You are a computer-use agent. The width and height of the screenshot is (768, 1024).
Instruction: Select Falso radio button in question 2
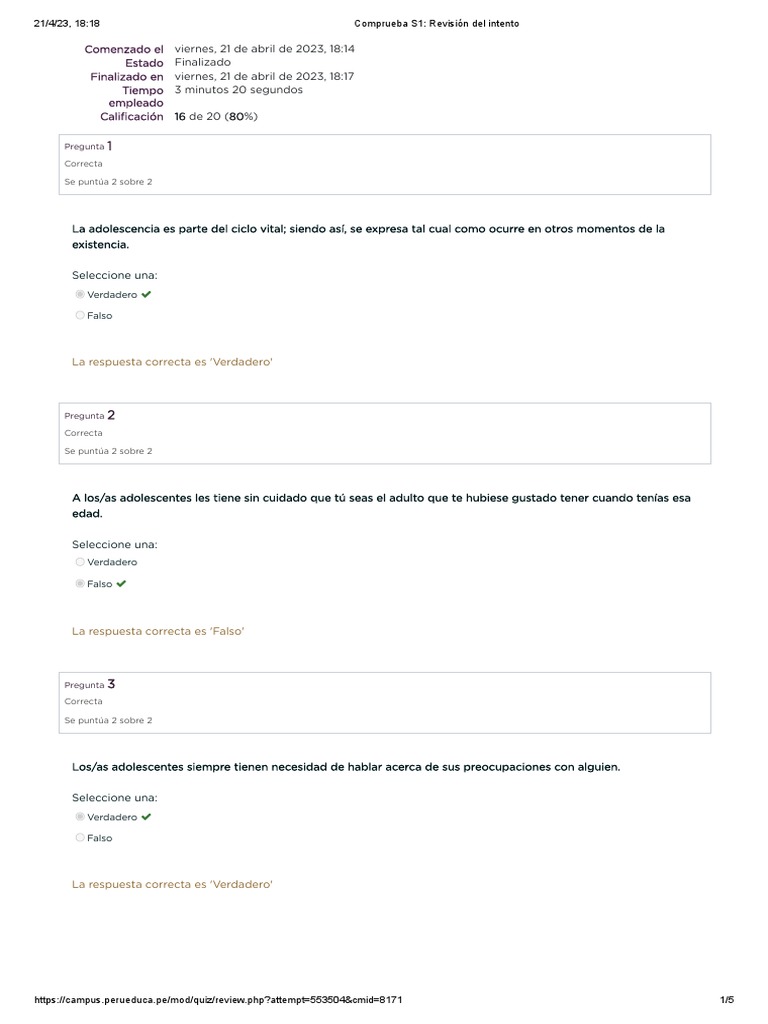coord(80,584)
